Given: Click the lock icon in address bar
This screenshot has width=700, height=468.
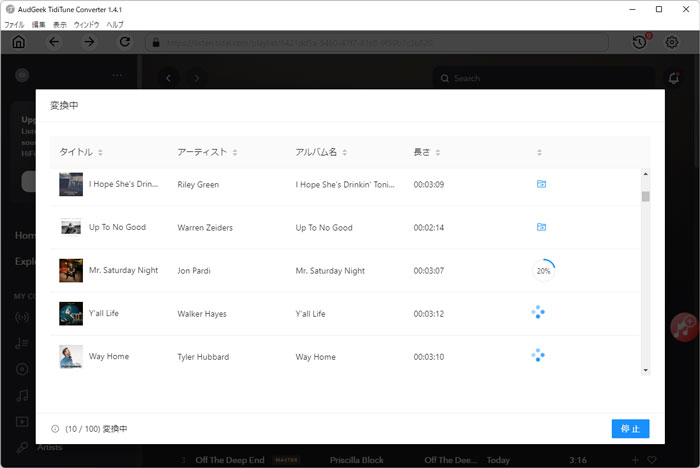Looking at the screenshot, I should (156, 42).
